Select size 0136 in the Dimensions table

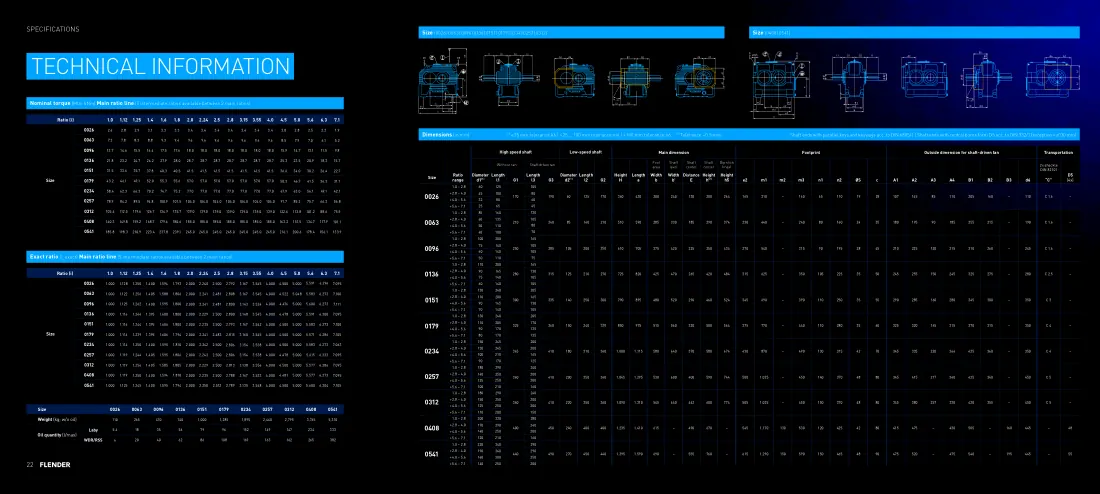(432, 274)
